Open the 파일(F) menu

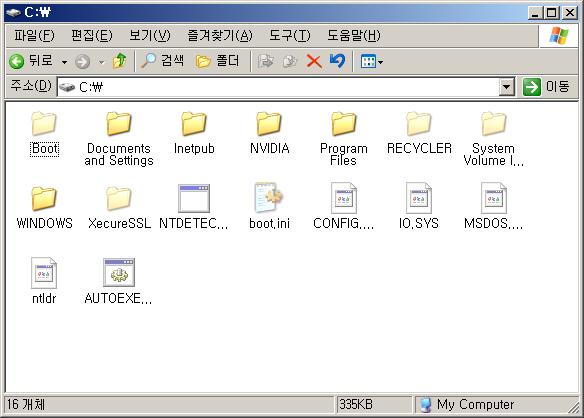point(34,36)
